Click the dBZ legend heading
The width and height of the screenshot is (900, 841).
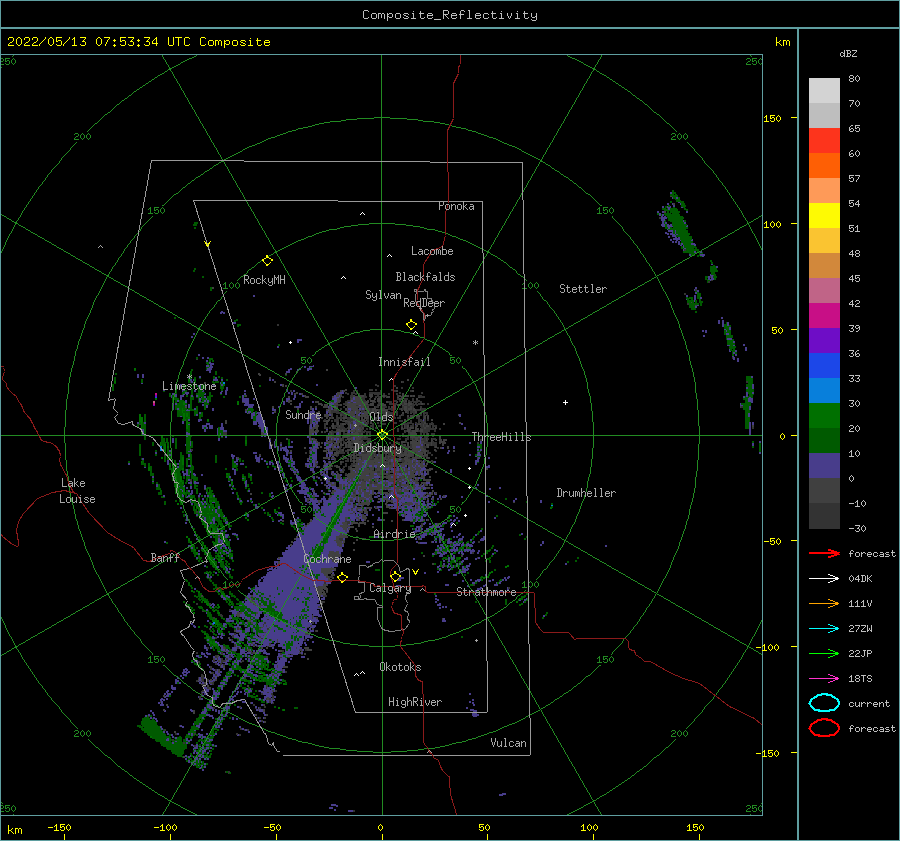[x=848, y=53]
